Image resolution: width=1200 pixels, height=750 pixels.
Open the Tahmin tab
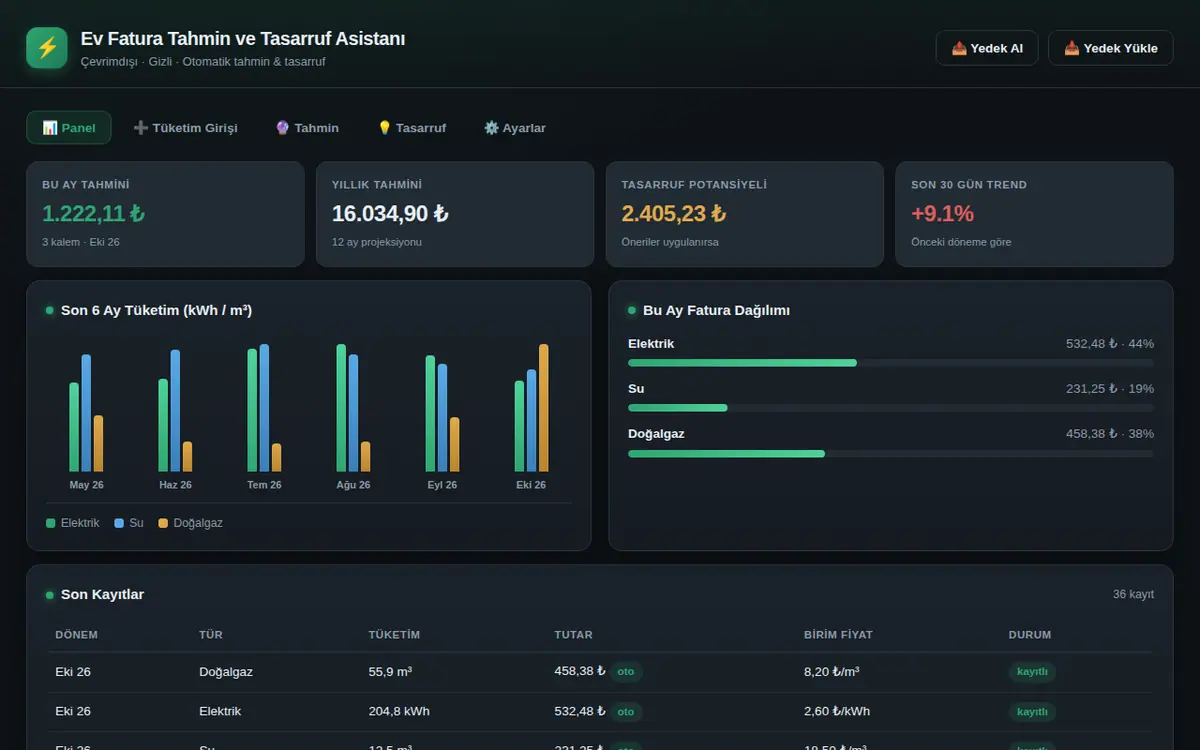[x=307, y=128]
